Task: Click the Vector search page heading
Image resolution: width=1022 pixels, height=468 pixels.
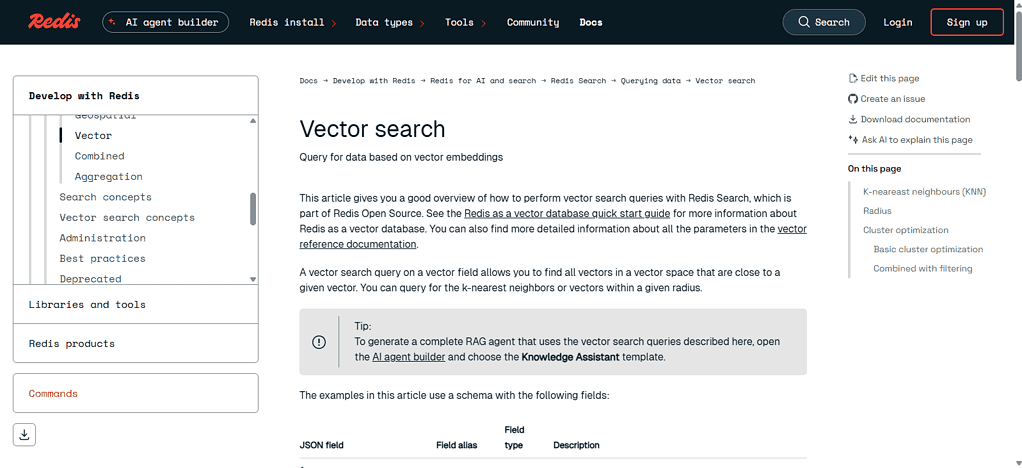Action: pos(372,129)
